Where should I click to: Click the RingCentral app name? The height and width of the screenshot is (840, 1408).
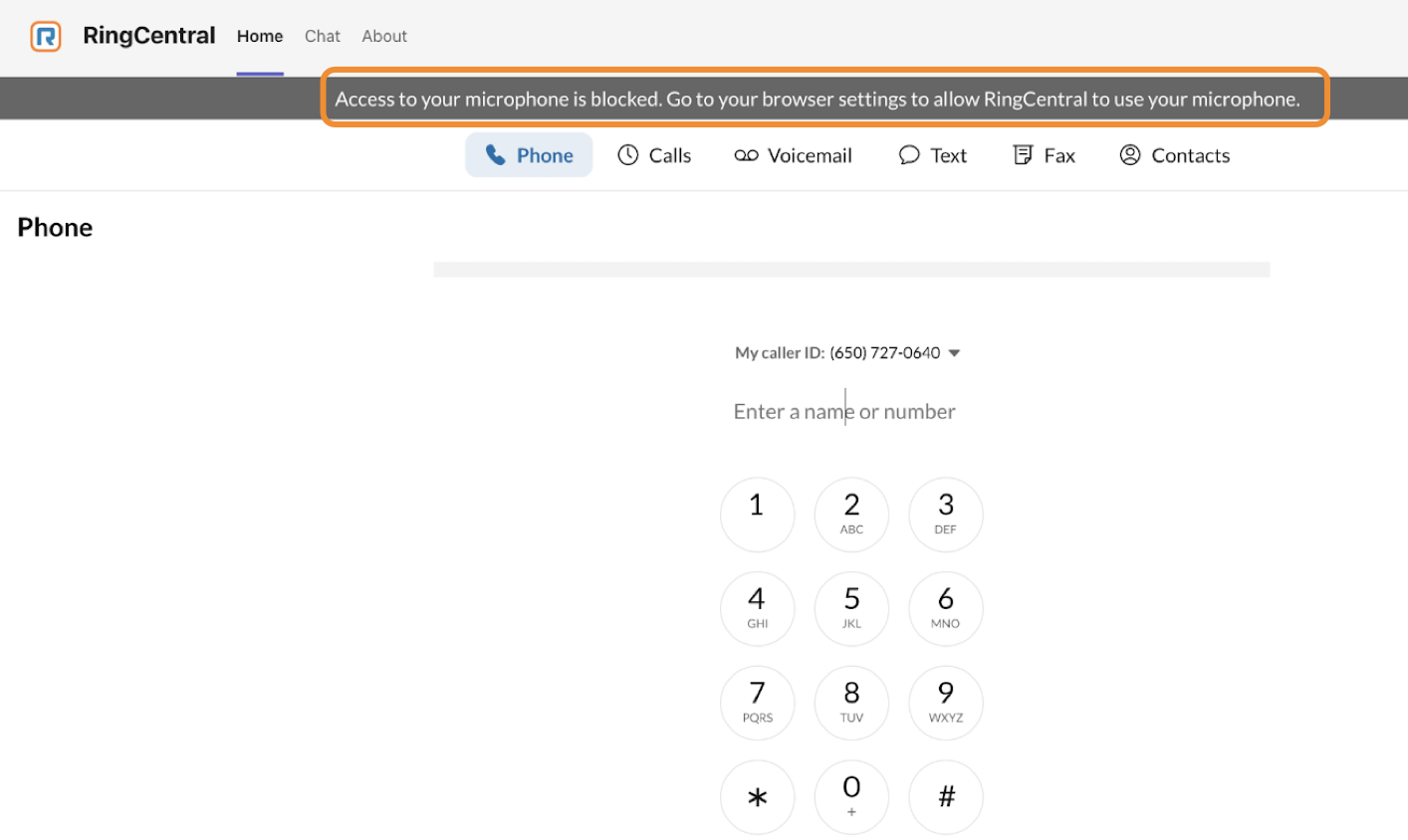149,36
